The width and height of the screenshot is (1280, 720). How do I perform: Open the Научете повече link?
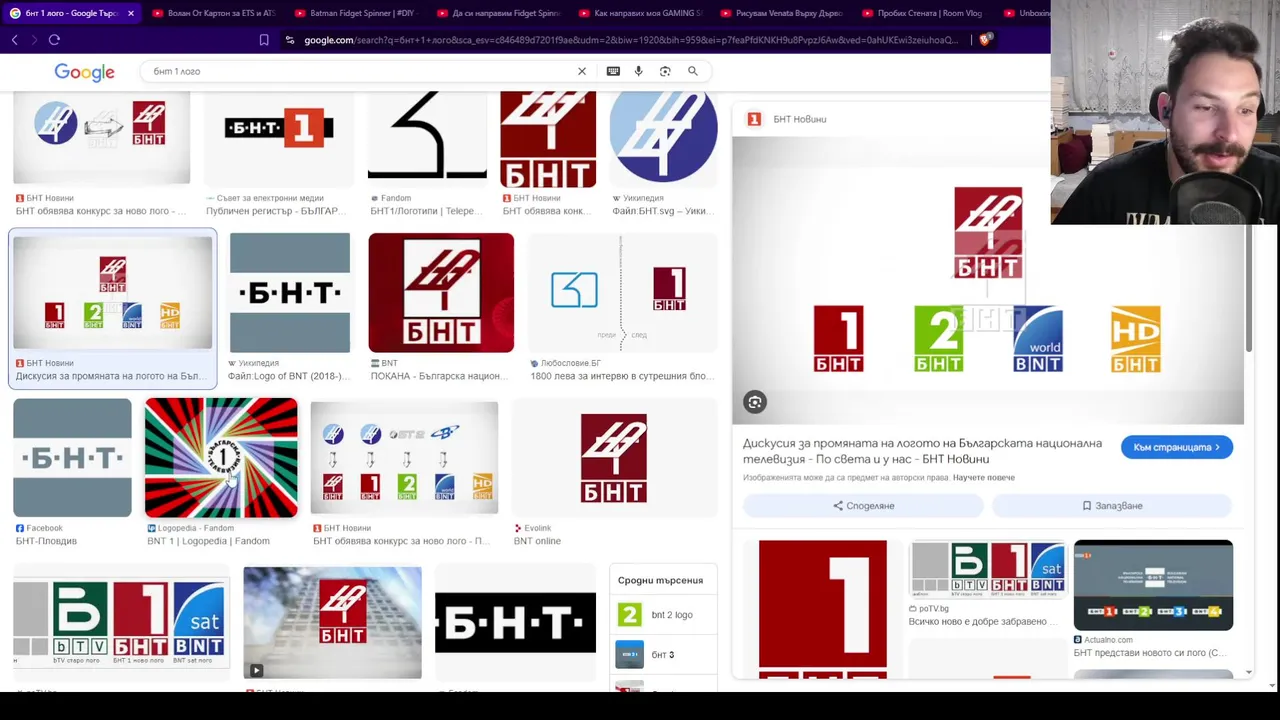pyautogui.click(x=983, y=478)
